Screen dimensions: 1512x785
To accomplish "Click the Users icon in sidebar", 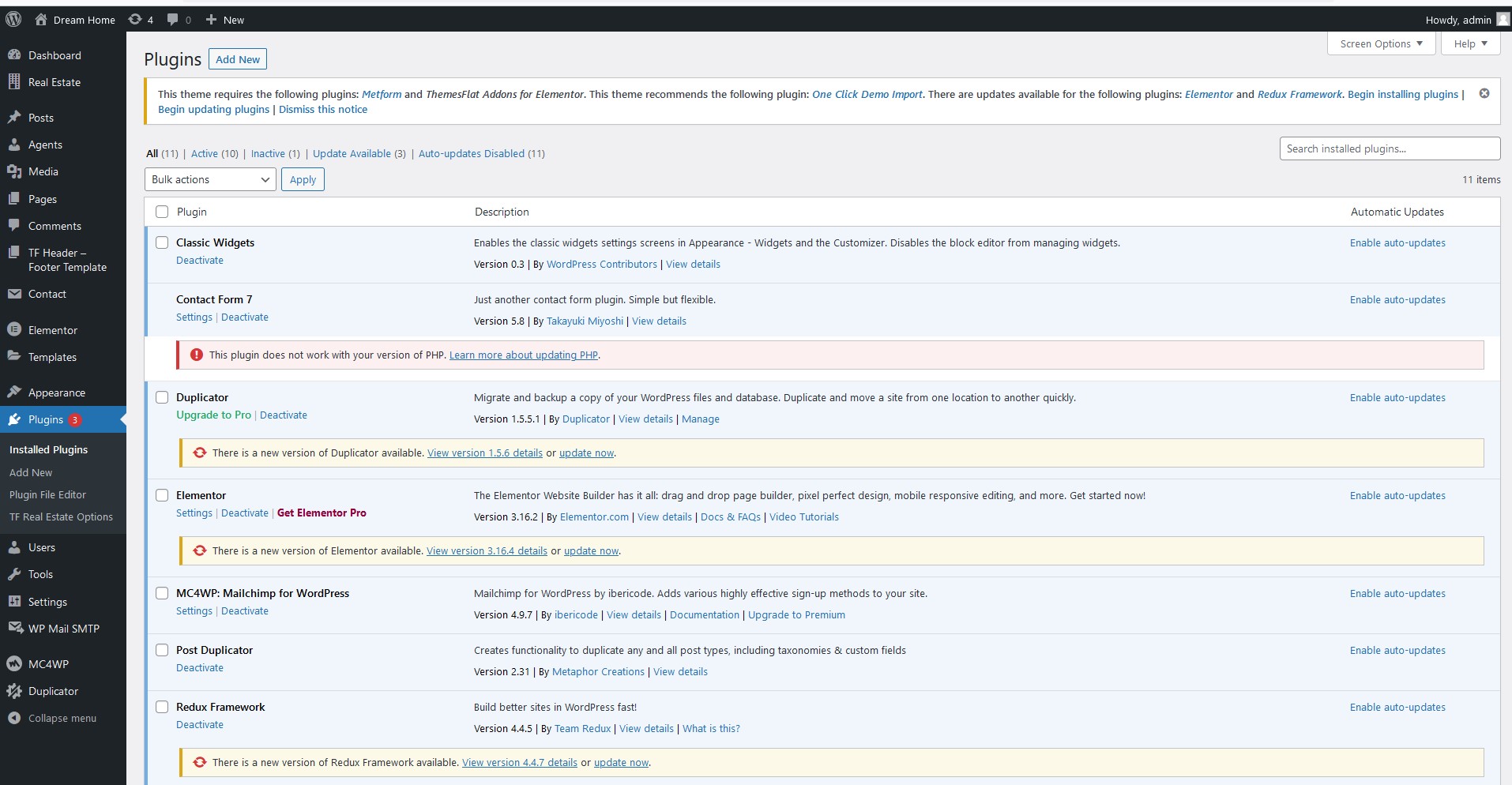I will (14, 547).
